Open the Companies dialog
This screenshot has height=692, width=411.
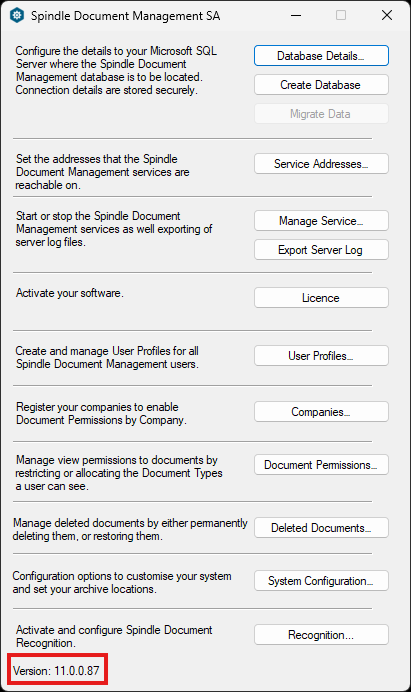tap(321, 412)
